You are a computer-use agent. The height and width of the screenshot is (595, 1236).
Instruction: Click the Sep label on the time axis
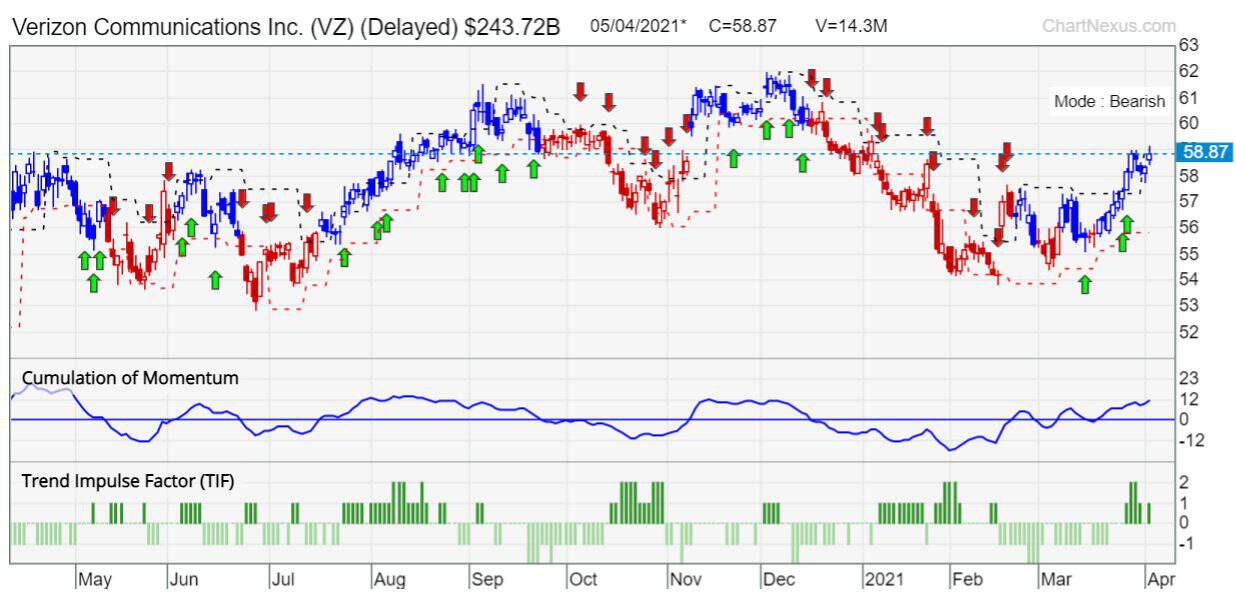click(x=487, y=579)
